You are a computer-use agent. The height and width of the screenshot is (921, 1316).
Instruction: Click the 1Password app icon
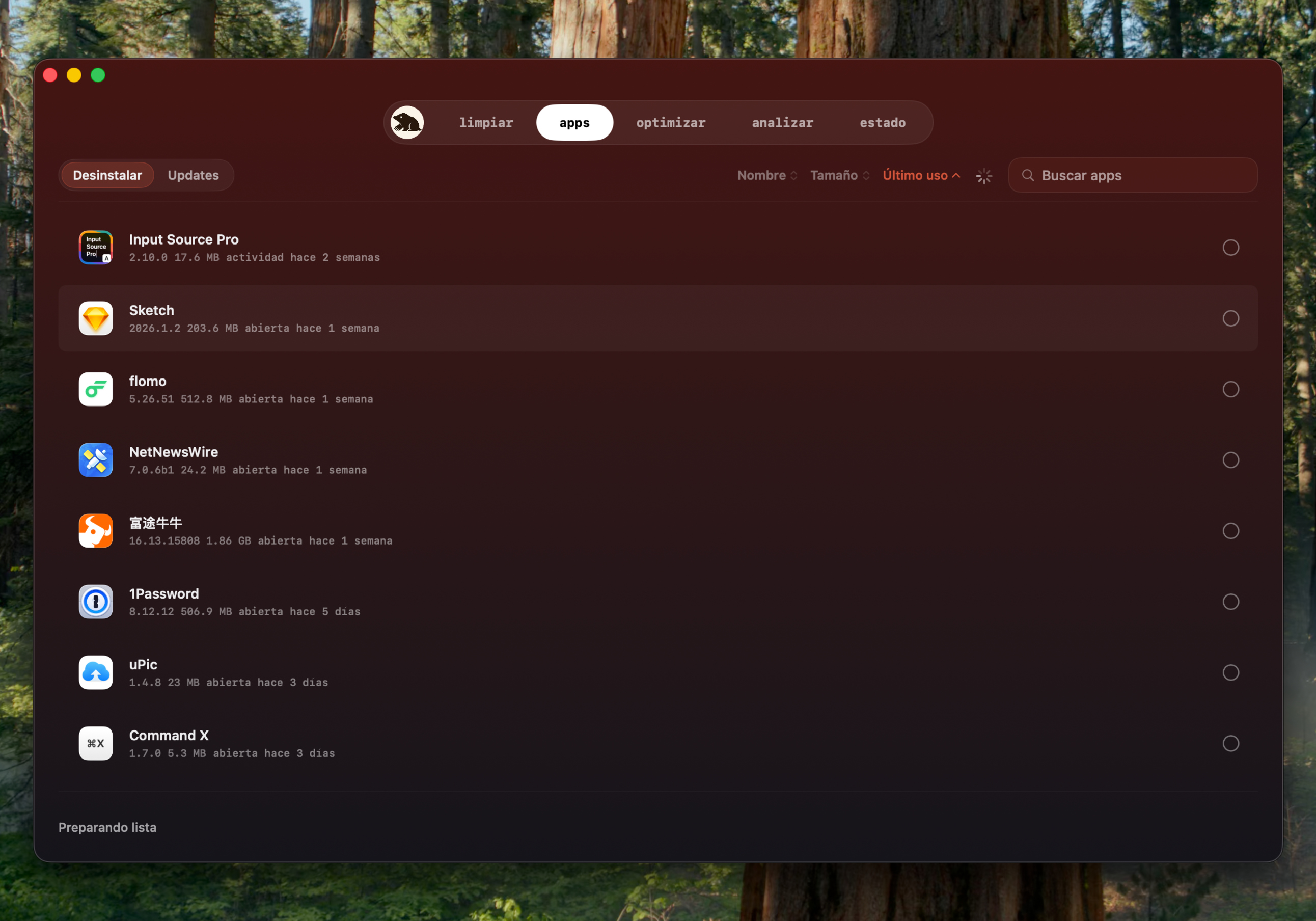pos(96,602)
